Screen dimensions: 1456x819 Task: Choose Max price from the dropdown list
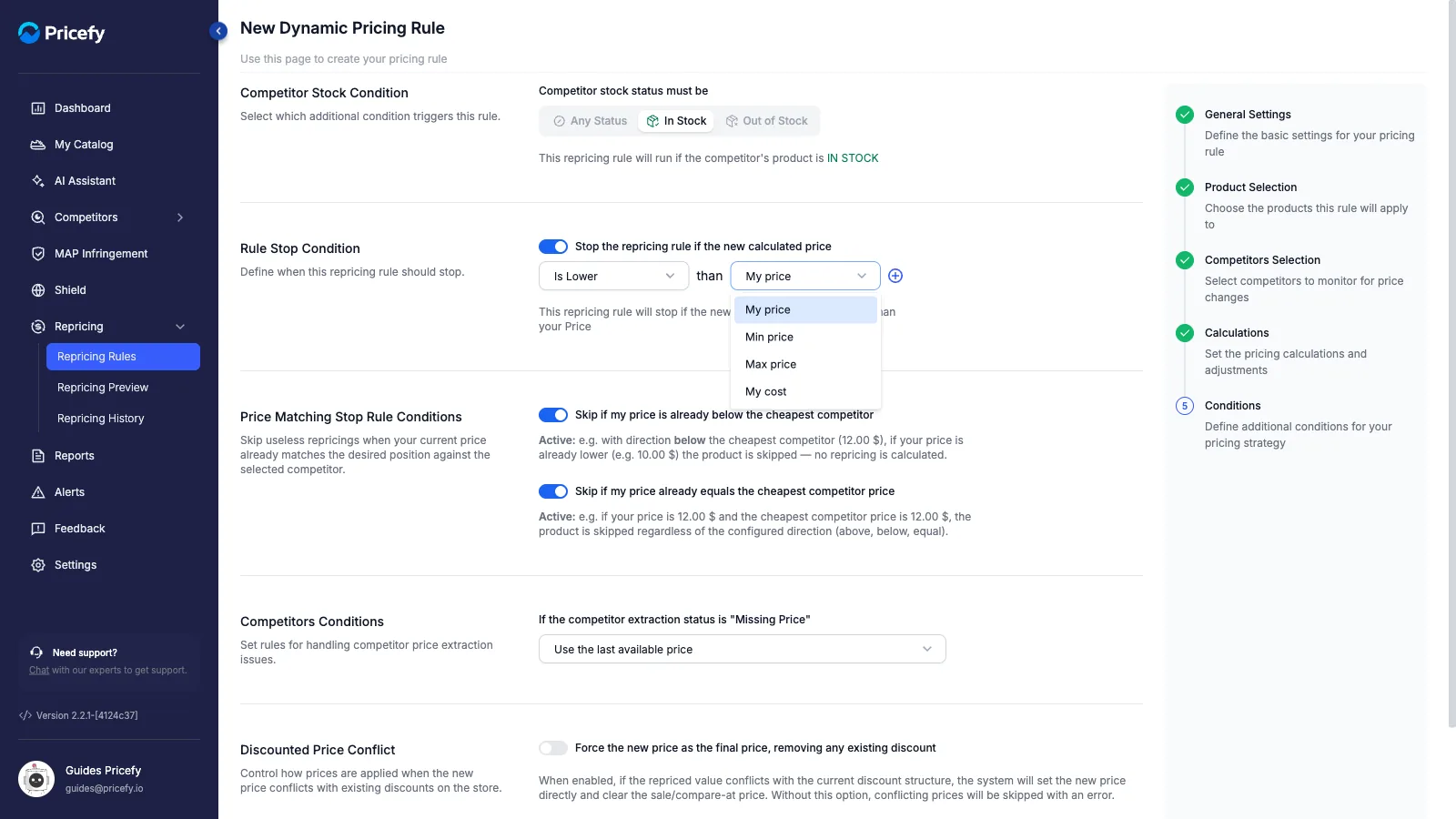(x=805, y=364)
